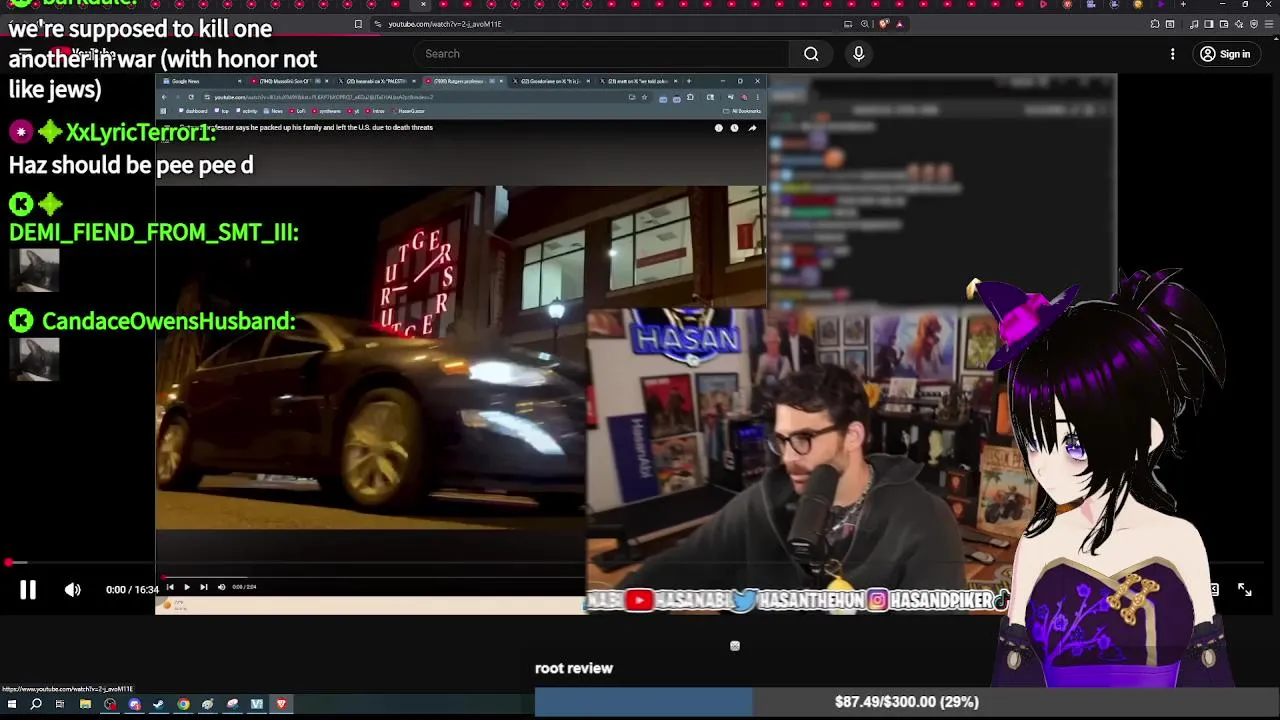Open Google Chrome from the taskbar
Image resolution: width=1280 pixels, height=720 pixels.
coord(183,704)
